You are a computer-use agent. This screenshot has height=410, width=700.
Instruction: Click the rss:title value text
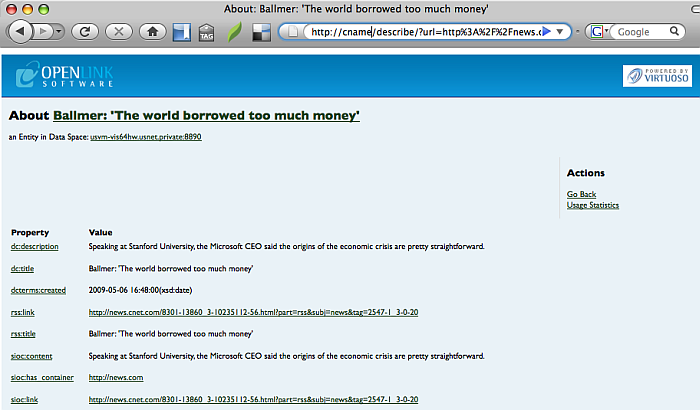(x=171, y=334)
